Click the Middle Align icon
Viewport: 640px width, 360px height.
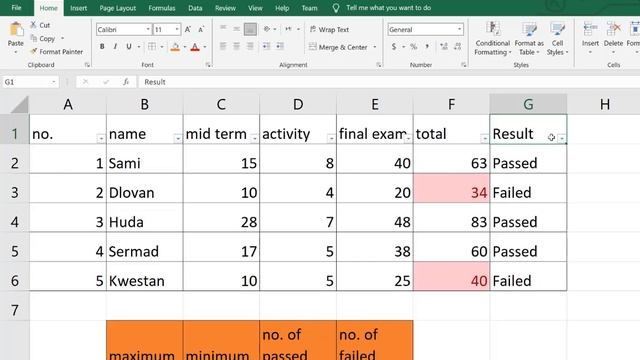pyautogui.click(x=237, y=29)
